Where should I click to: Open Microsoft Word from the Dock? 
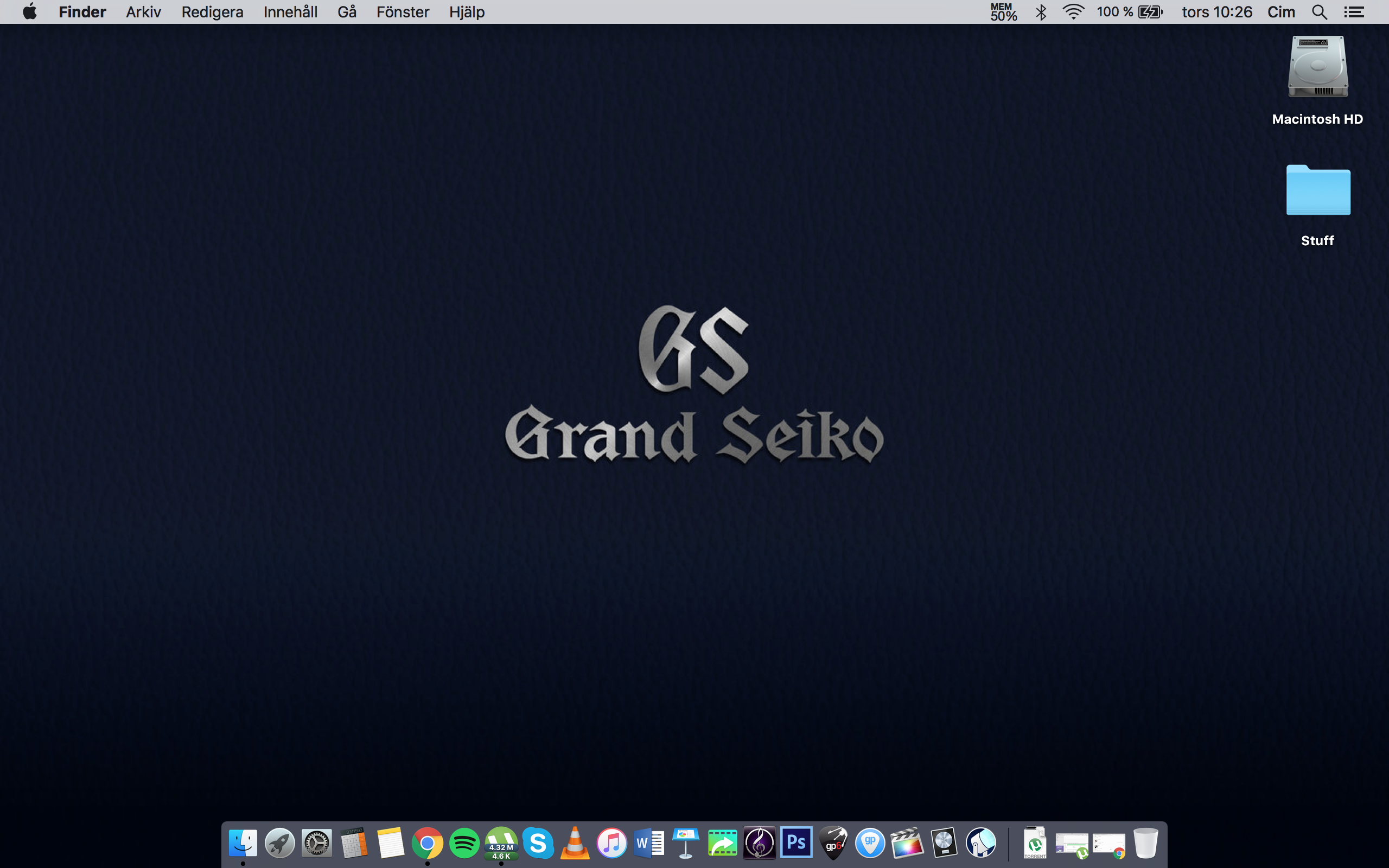[648, 843]
